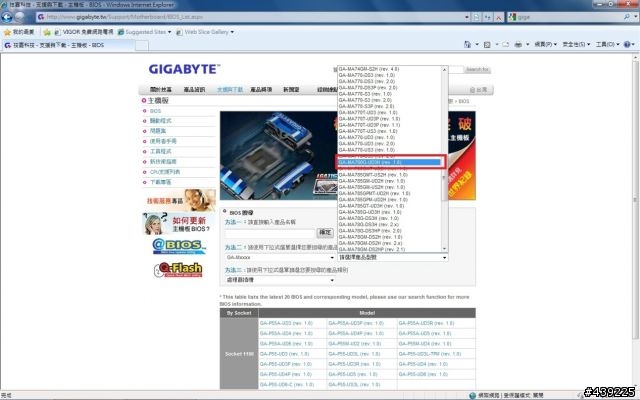Open the how to update BIOS banner
Image resolution: width=640 pixels, height=400 pixels.
(x=178, y=224)
